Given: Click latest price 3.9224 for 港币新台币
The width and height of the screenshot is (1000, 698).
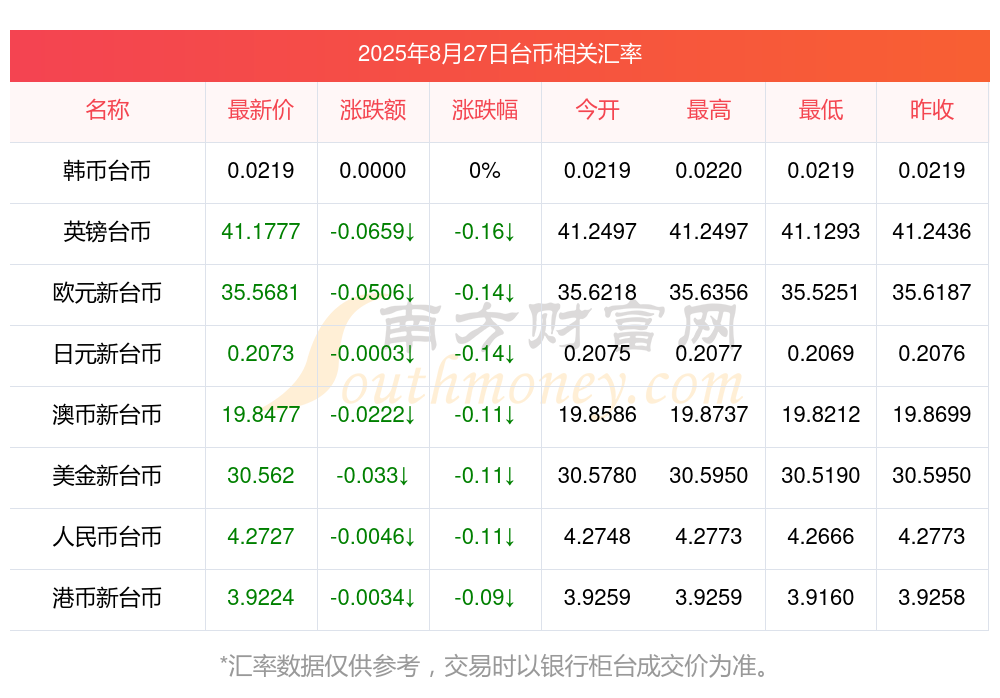Looking at the screenshot, I should tap(260, 598).
